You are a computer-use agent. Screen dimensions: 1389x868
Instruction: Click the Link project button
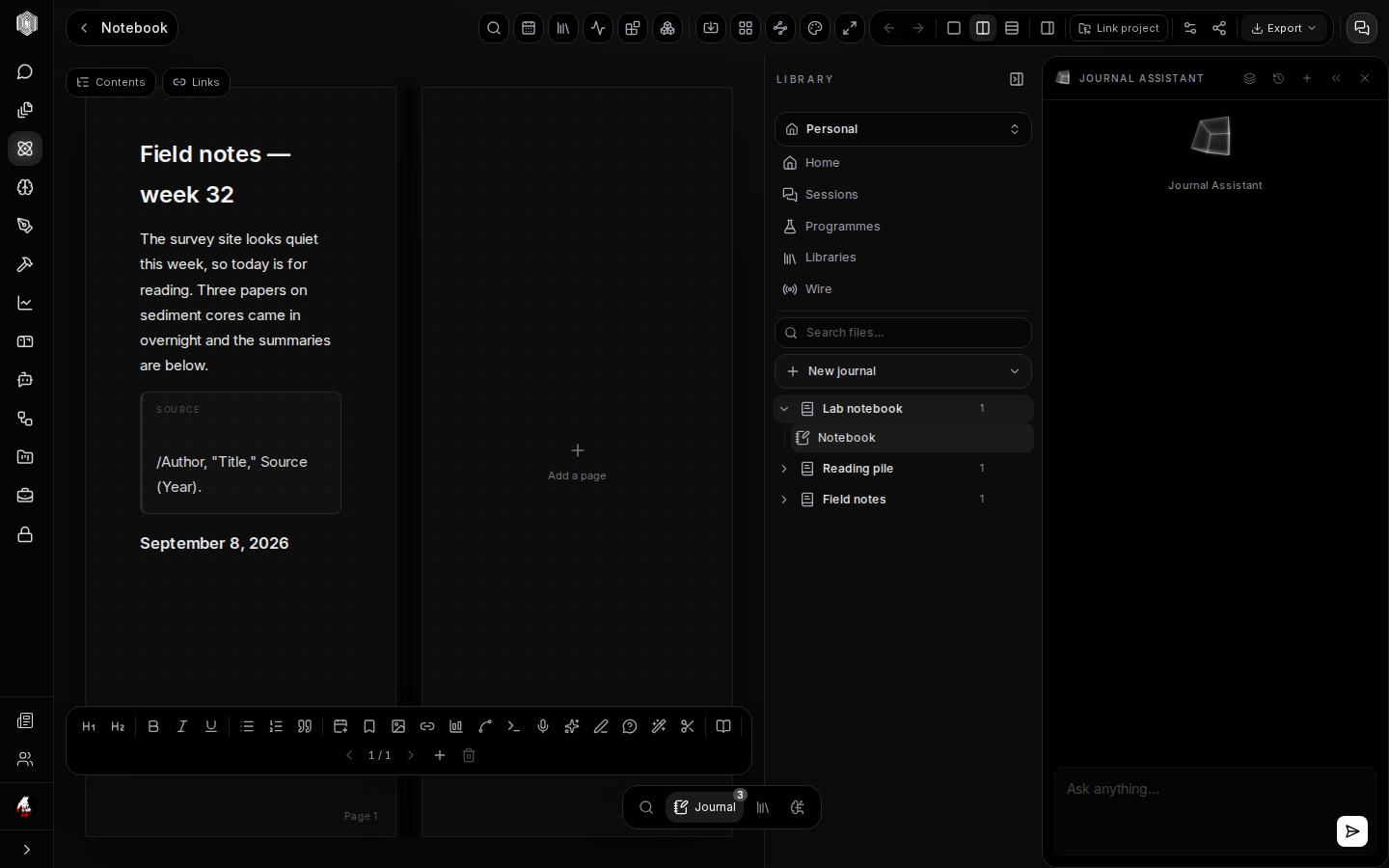pos(1119,28)
